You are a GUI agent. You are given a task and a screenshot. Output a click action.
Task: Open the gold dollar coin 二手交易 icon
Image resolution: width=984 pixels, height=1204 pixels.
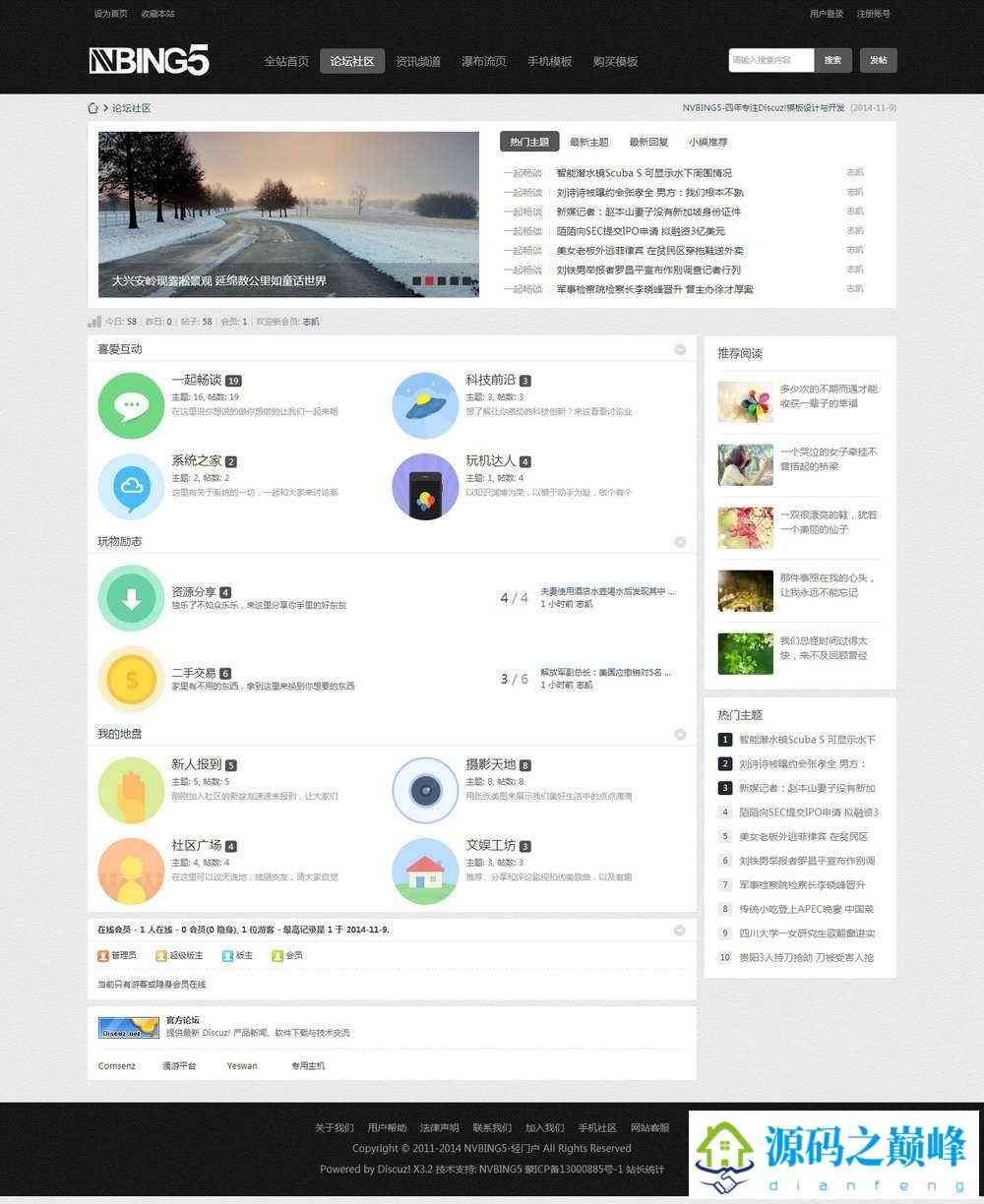pyautogui.click(x=131, y=679)
